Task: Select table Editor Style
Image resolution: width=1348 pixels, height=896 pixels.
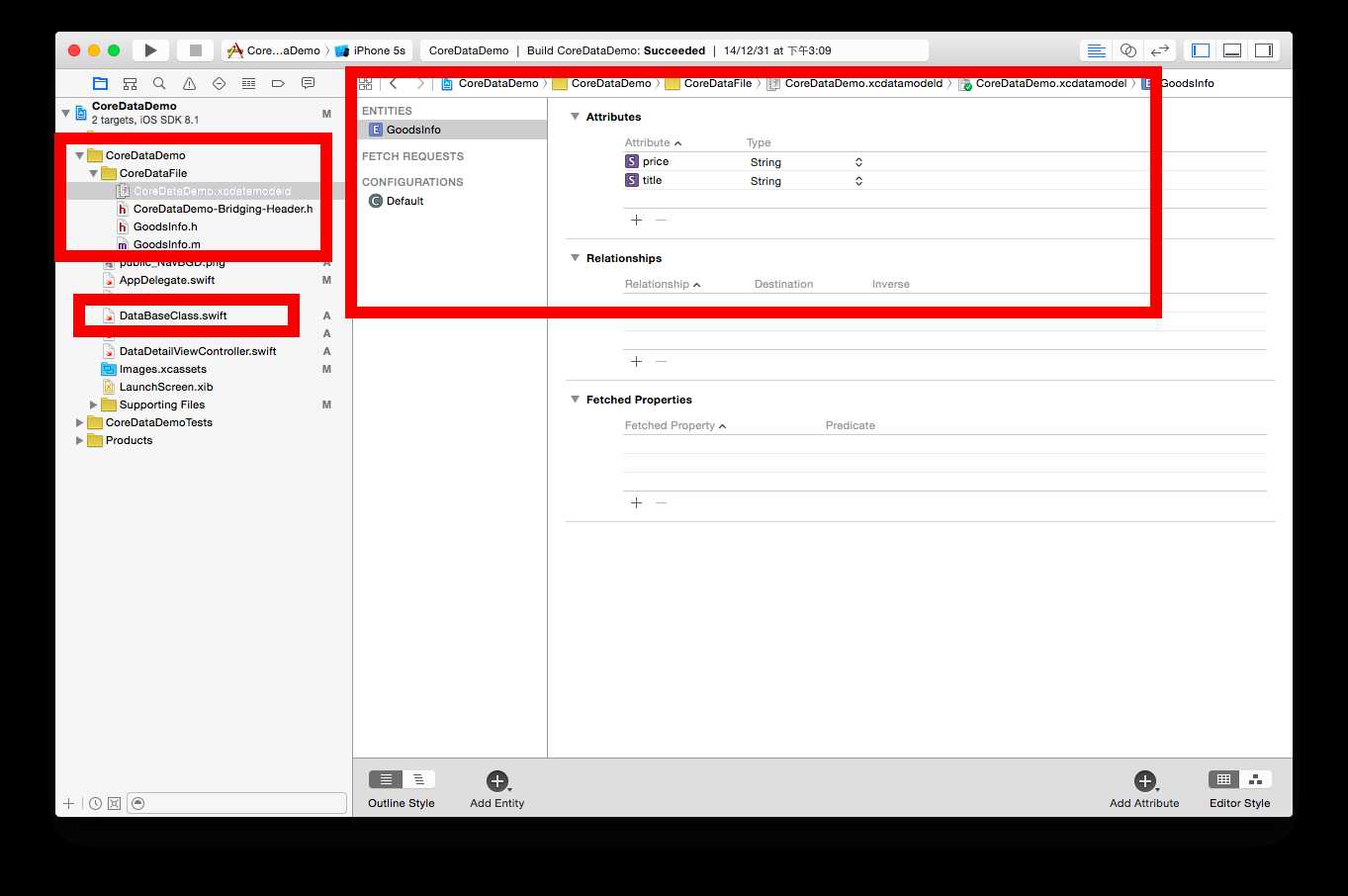Action: coord(1223,780)
